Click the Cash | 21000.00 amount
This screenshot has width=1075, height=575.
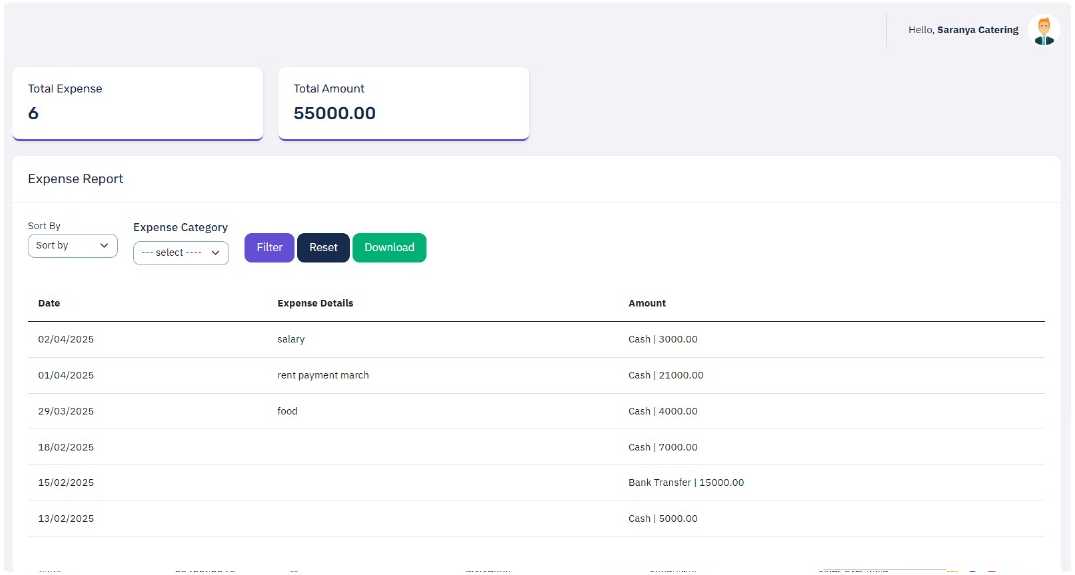pos(666,376)
